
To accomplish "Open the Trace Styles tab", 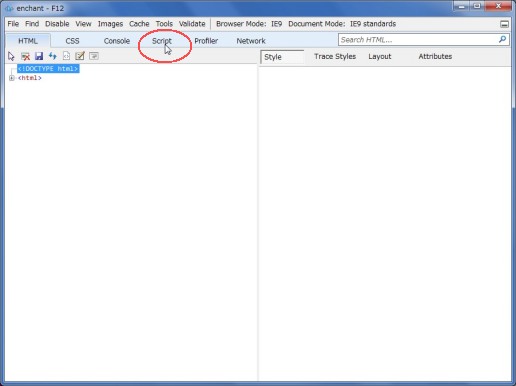I will (335, 57).
